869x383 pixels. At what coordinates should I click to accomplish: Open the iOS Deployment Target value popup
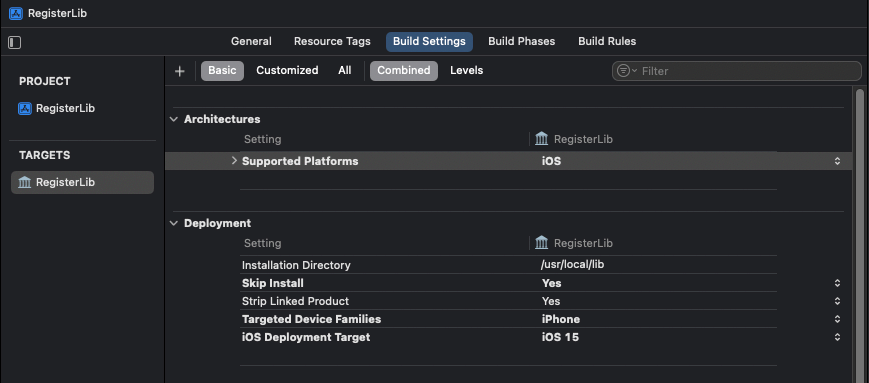(x=837, y=337)
